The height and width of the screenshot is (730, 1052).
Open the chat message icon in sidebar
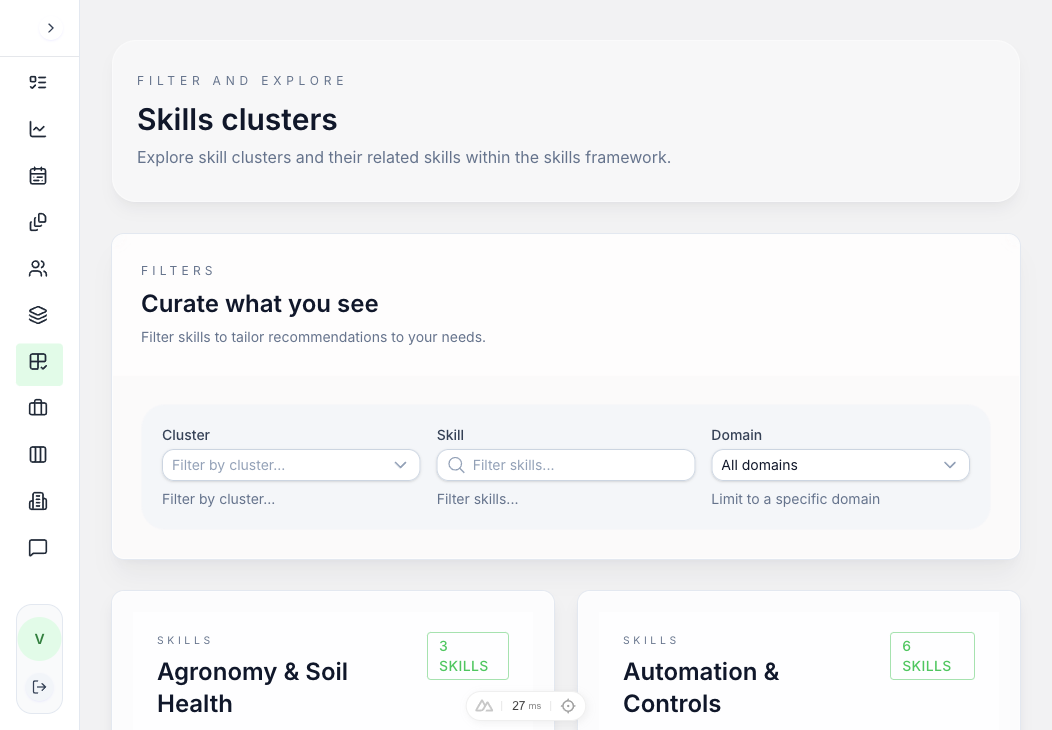click(x=38, y=548)
